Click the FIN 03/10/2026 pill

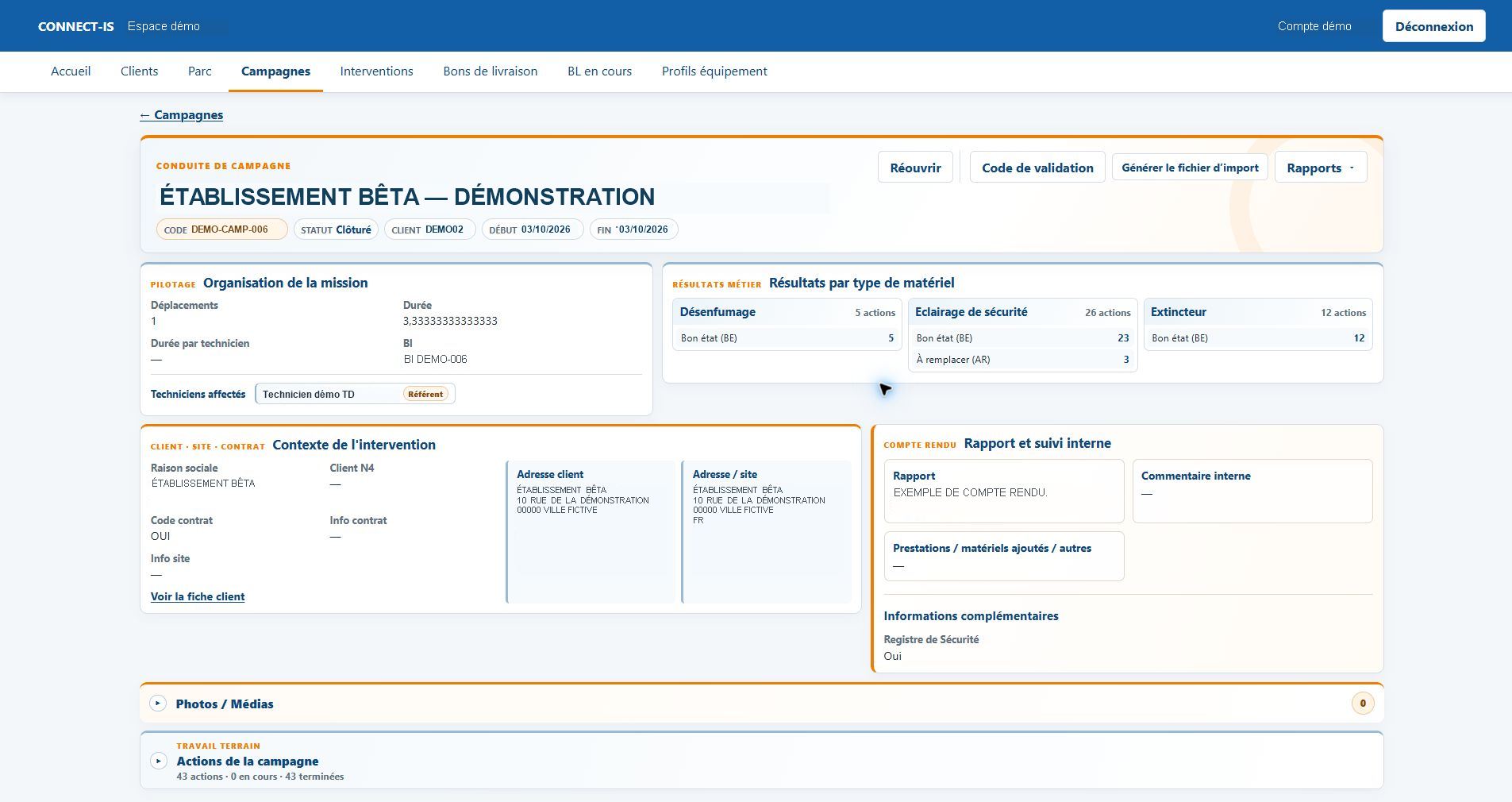(x=633, y=229)
